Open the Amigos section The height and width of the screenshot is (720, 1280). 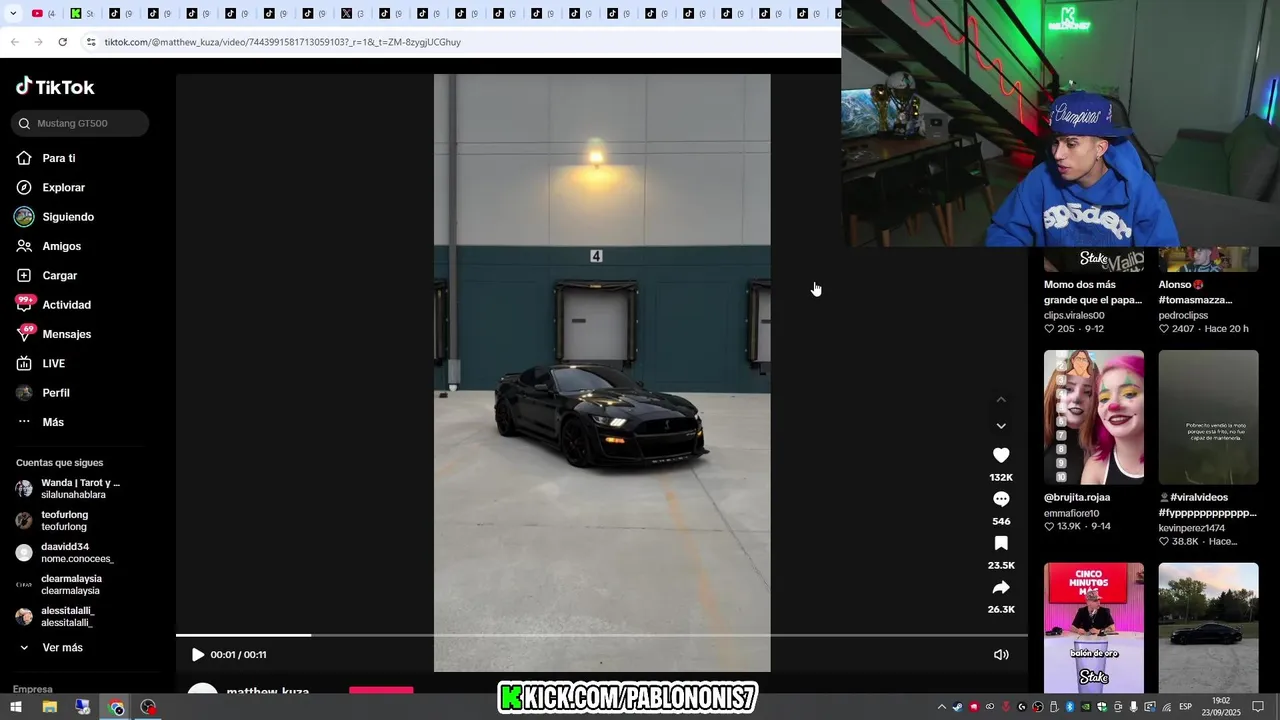(62, 246)
